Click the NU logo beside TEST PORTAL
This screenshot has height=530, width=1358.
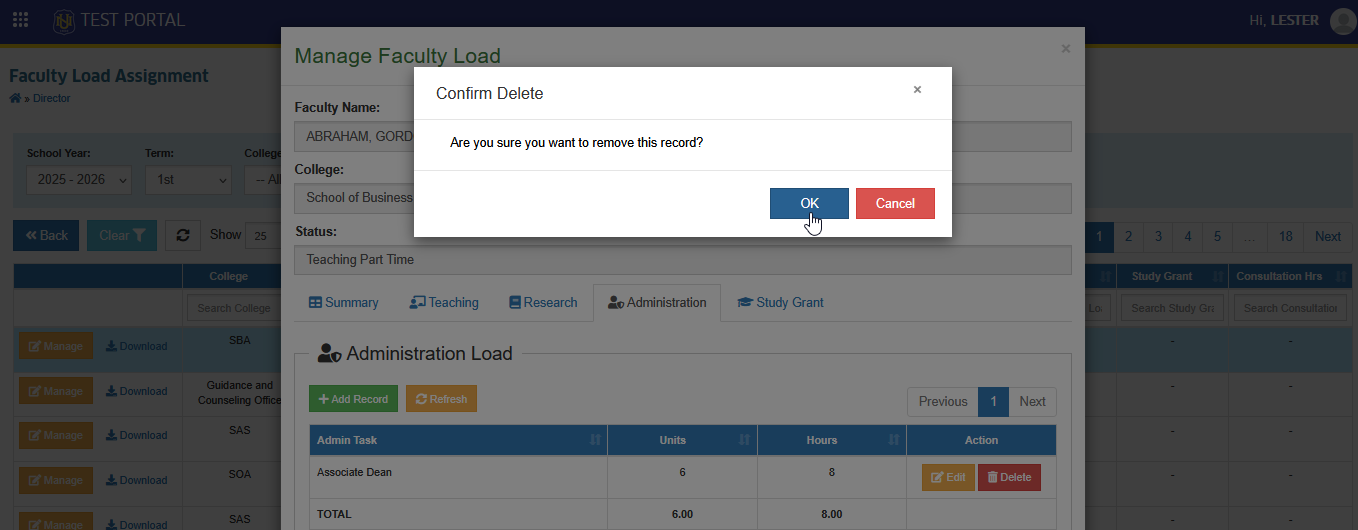[64, 20]
